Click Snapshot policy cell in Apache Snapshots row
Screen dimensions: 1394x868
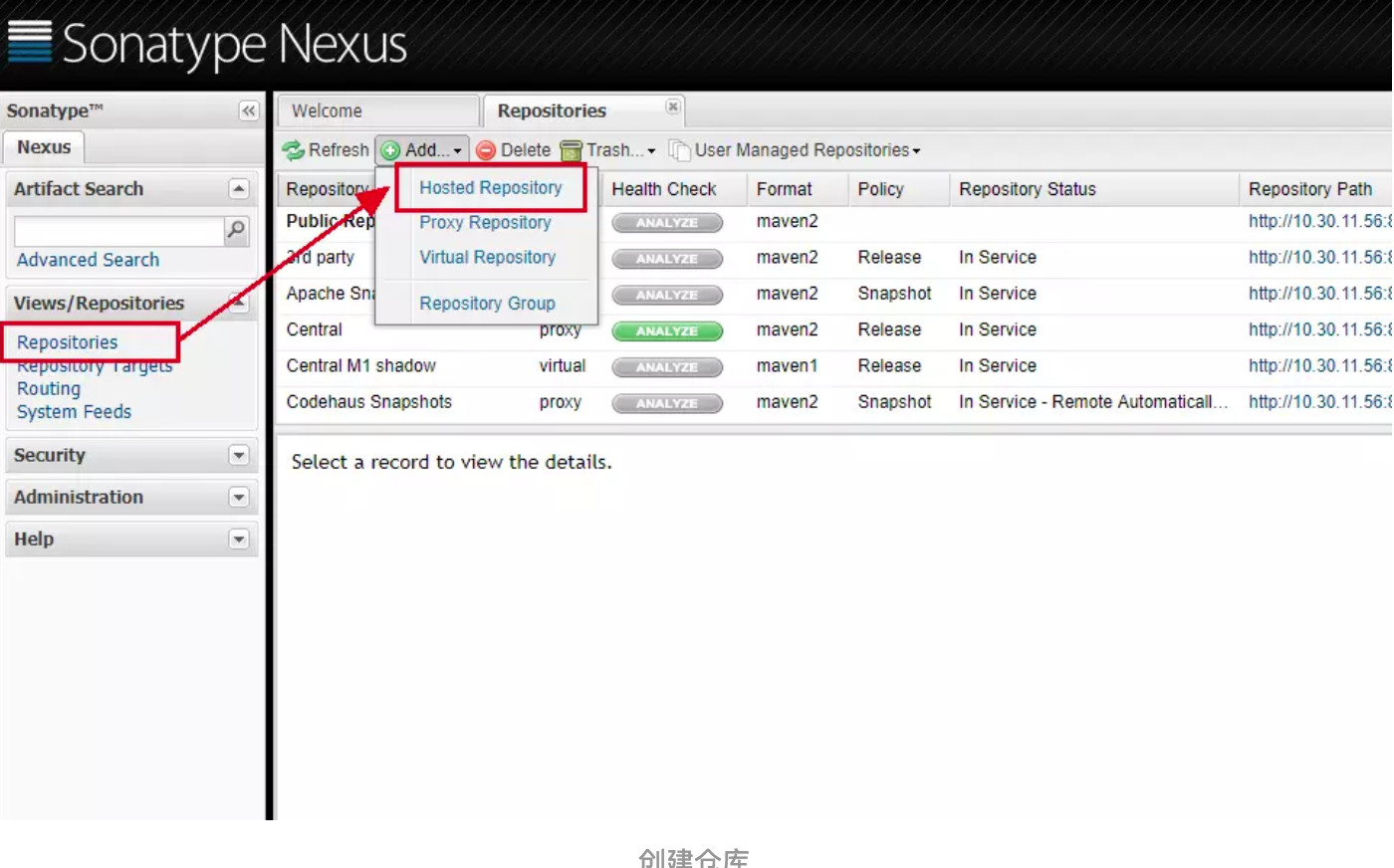894,294
